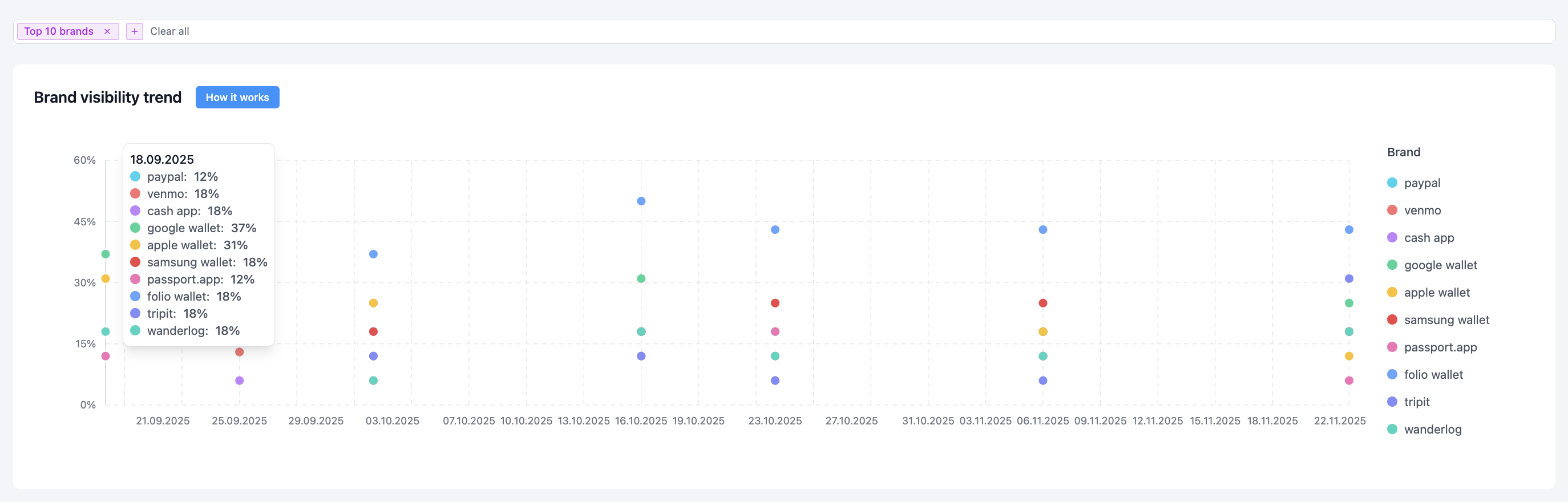The height and width of the screenshot is (502, 1568).
Task: Toggle passport.app in the Brand legend
Action: 1432,347
